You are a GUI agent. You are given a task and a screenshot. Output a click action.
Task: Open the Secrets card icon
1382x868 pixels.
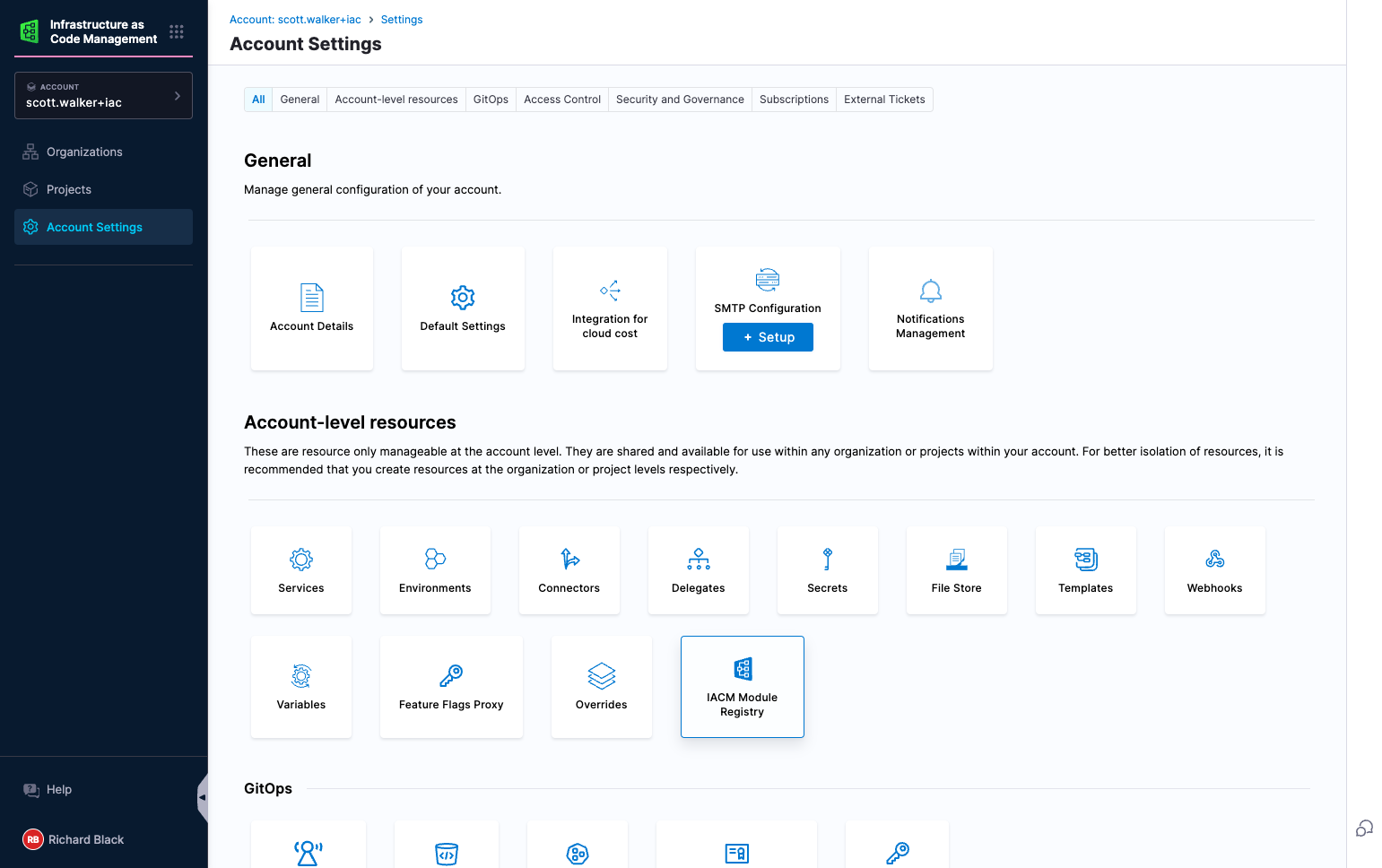coord(828,560)
